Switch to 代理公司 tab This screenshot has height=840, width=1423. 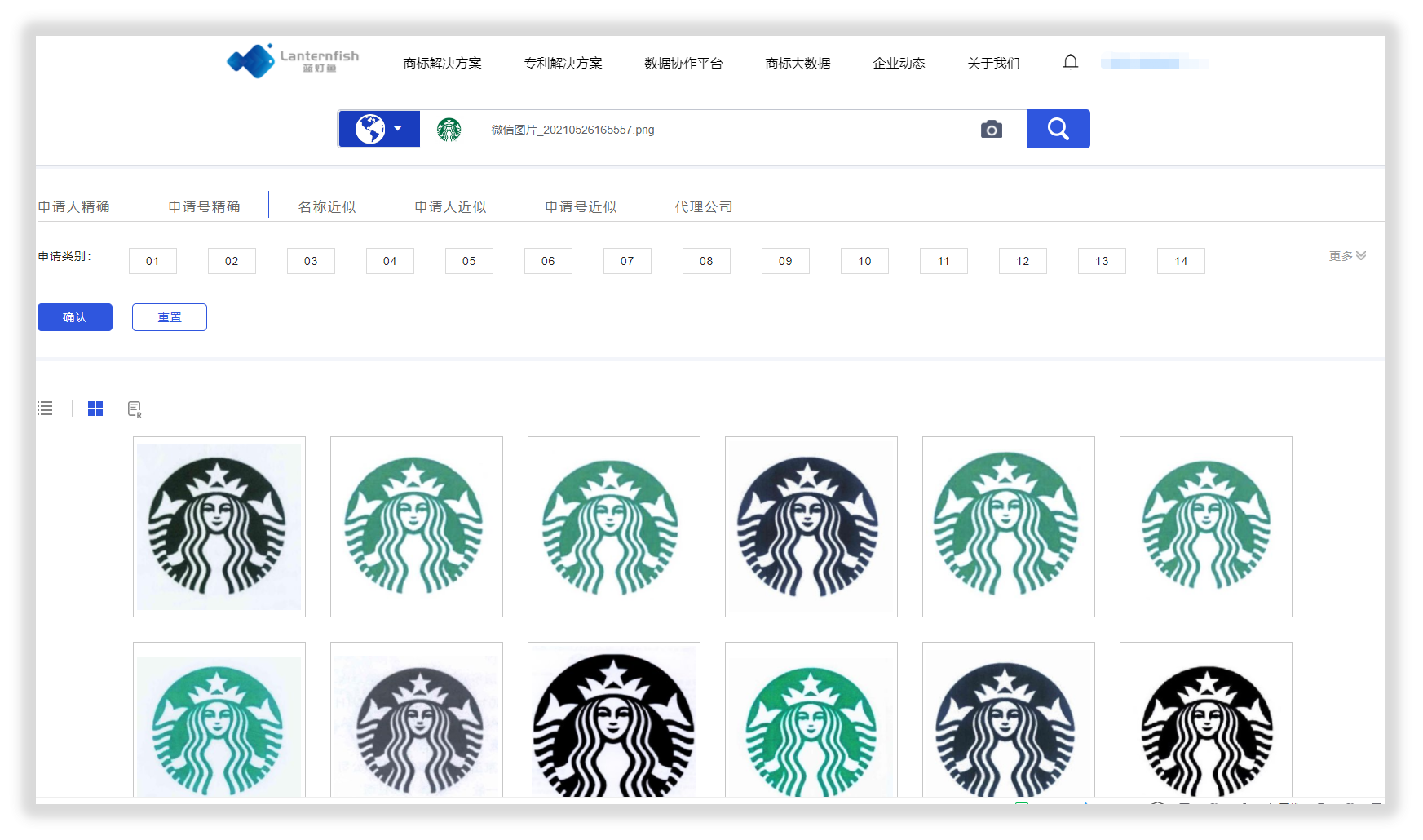tap(704, 207)
